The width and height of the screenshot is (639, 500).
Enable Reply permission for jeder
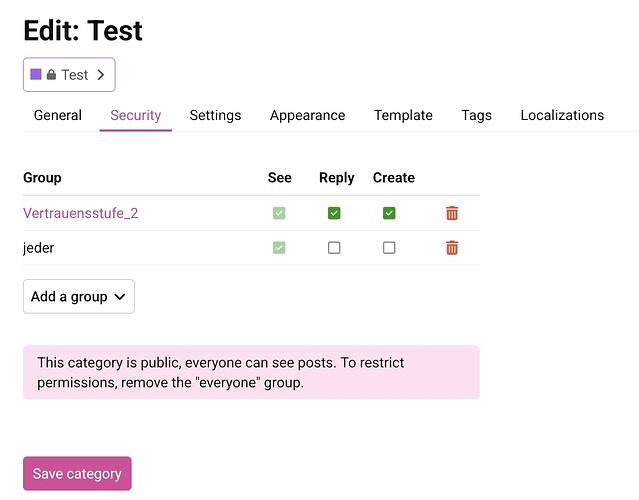pyautogui.click(x=334, y=247)
